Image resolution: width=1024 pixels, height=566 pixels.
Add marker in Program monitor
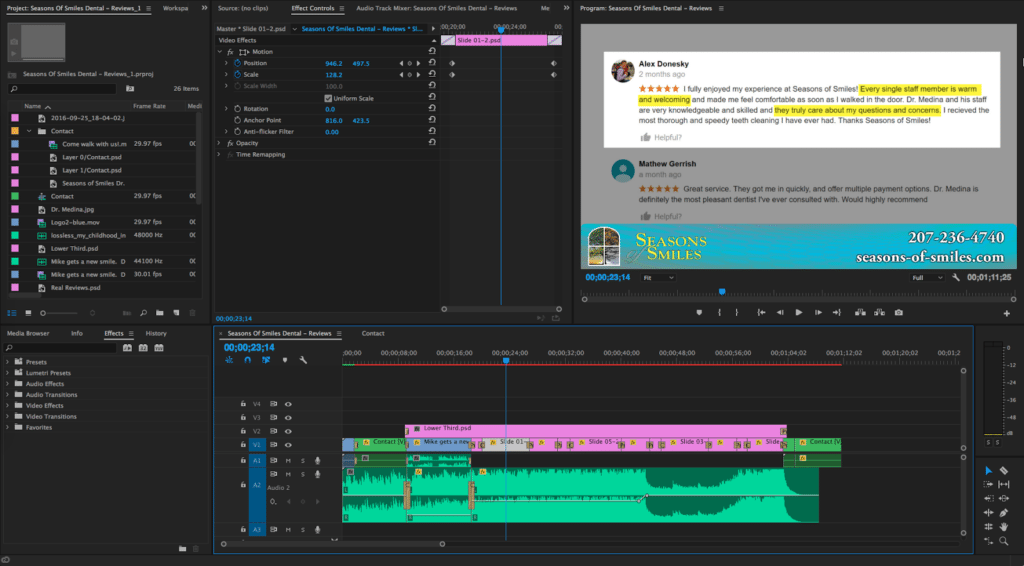point(699,313)
